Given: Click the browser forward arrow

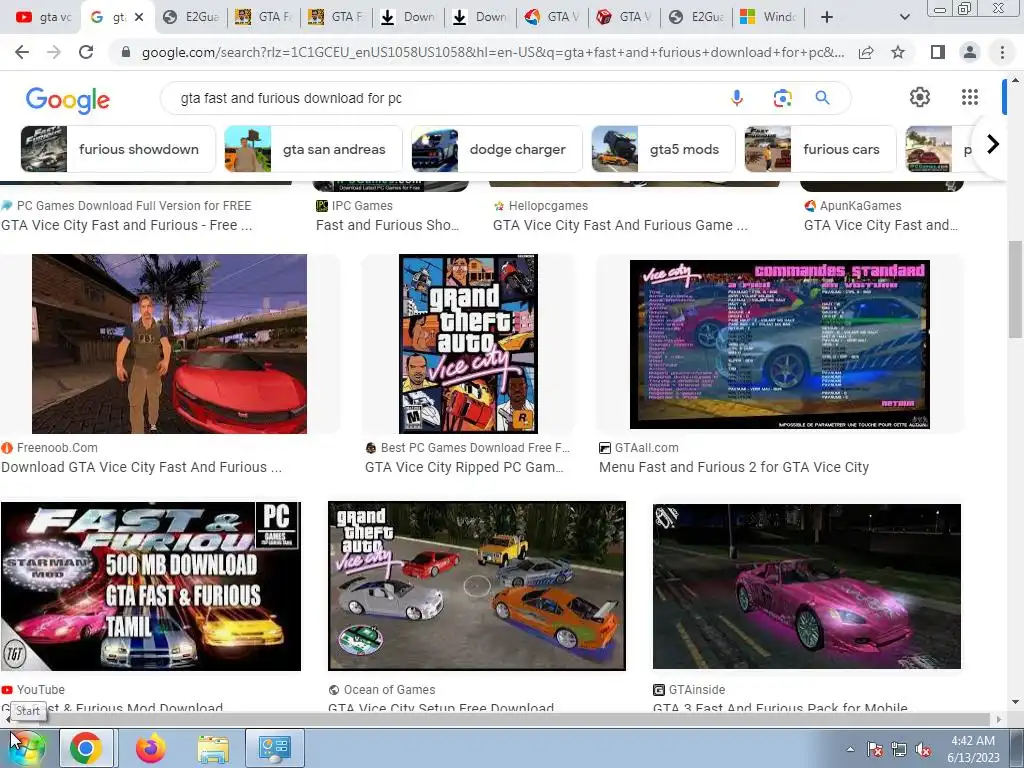Looking at the screenshot, I should tap(54, 52).
